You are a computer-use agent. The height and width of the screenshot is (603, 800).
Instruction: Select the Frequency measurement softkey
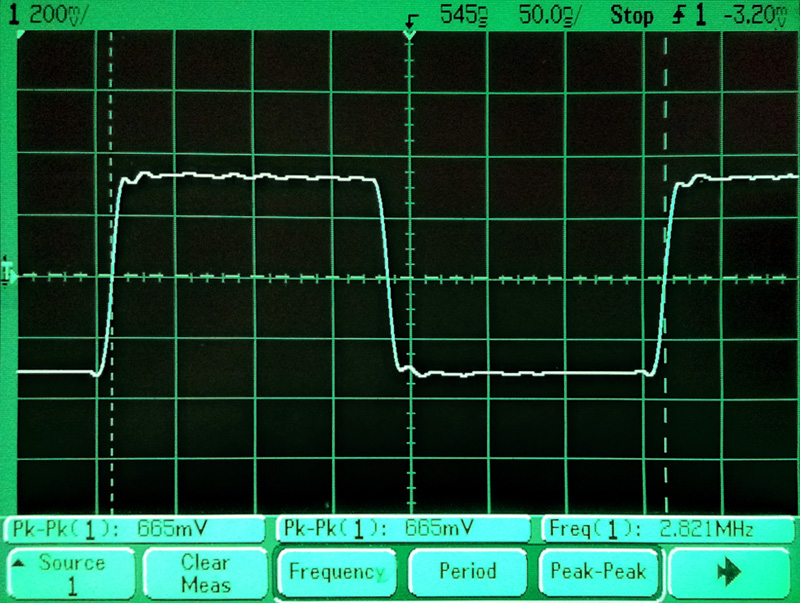coord(337,571)
